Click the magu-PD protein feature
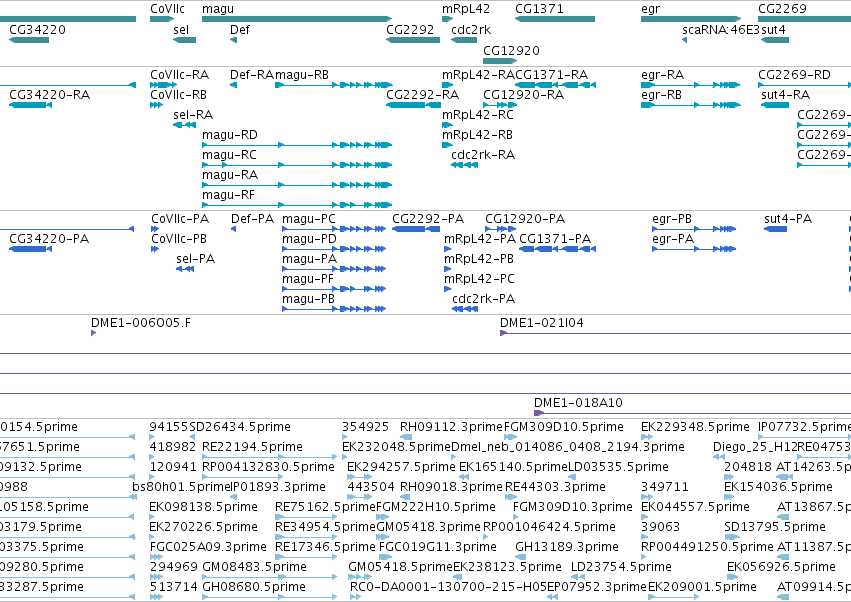 point(334,249)
